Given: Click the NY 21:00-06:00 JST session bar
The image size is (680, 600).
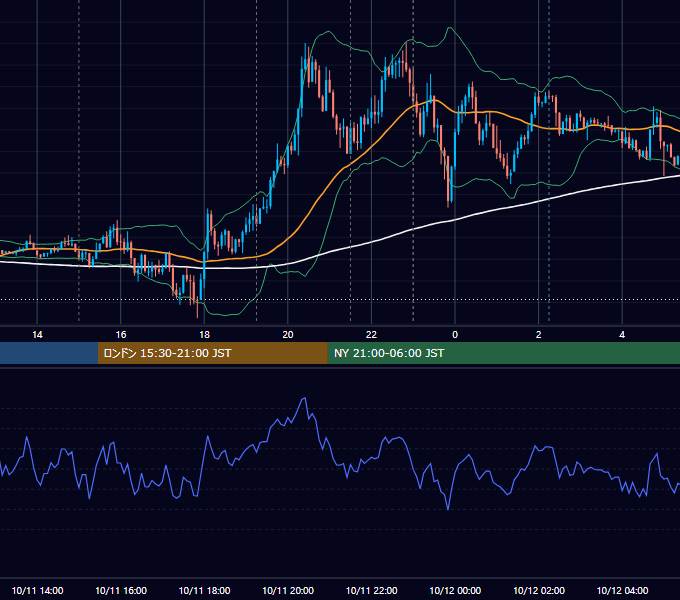Looking at the screenshot, I should [x=503, y=353].
